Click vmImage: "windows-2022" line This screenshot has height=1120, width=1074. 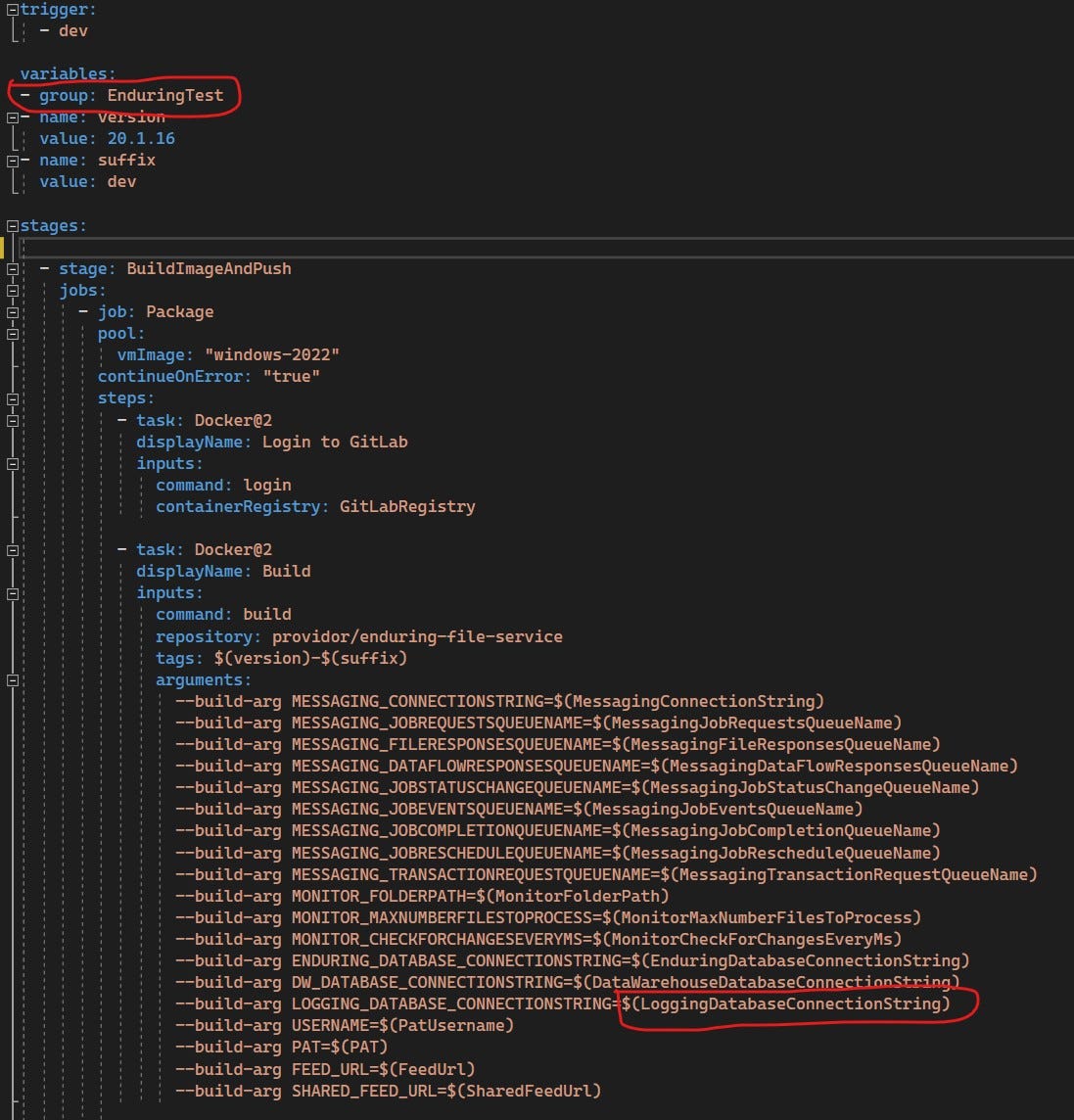tap(228, 355)
